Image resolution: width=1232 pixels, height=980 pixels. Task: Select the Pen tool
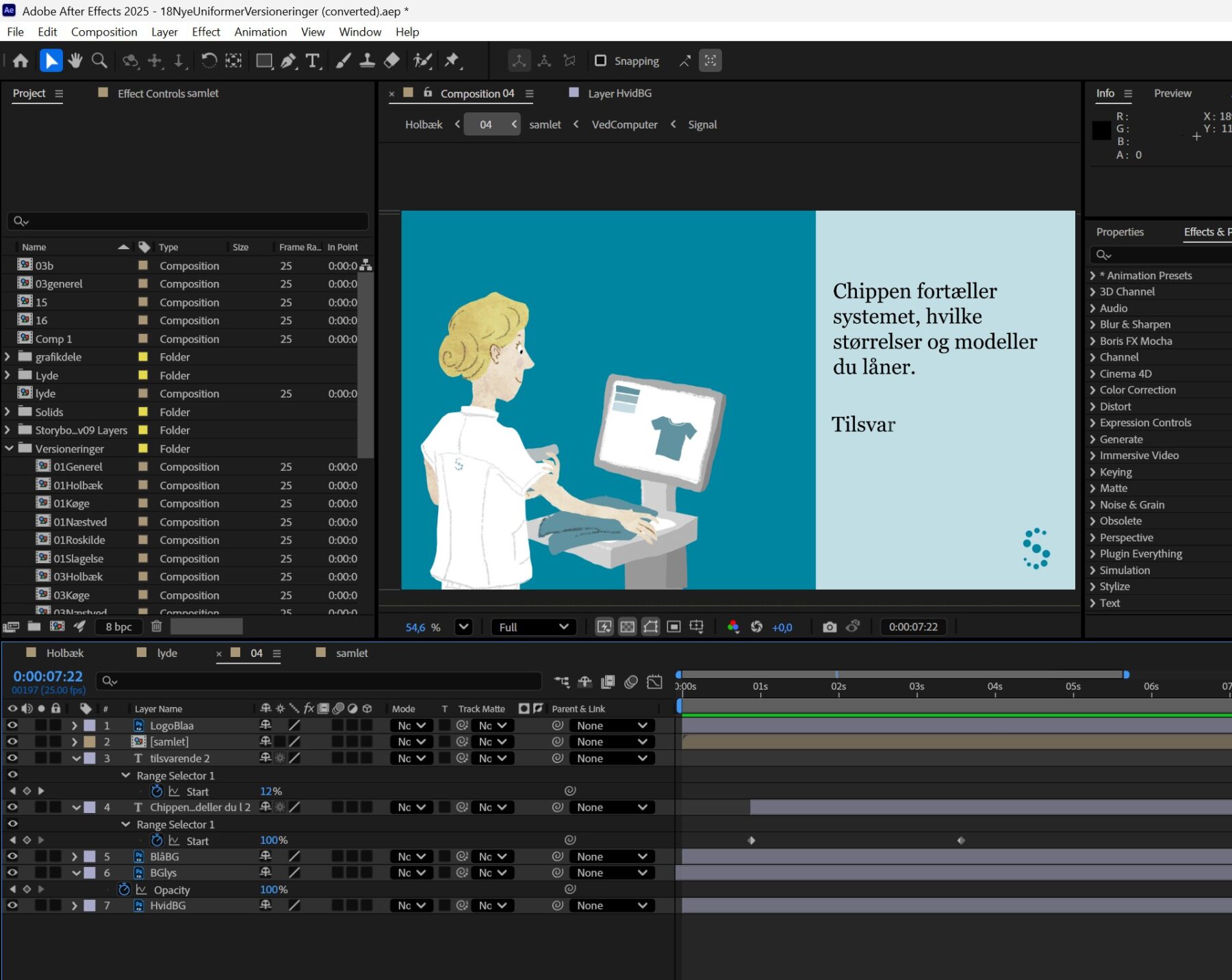pyautogui.click(x=288, y=61)
